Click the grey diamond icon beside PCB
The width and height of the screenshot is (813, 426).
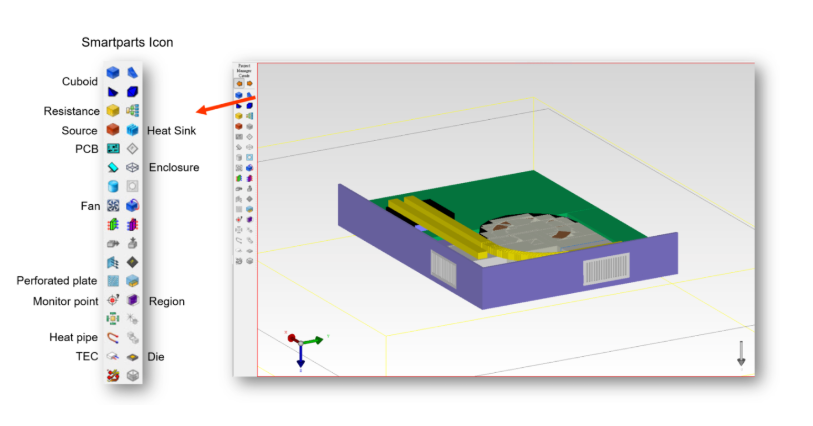tap(132, 149)
